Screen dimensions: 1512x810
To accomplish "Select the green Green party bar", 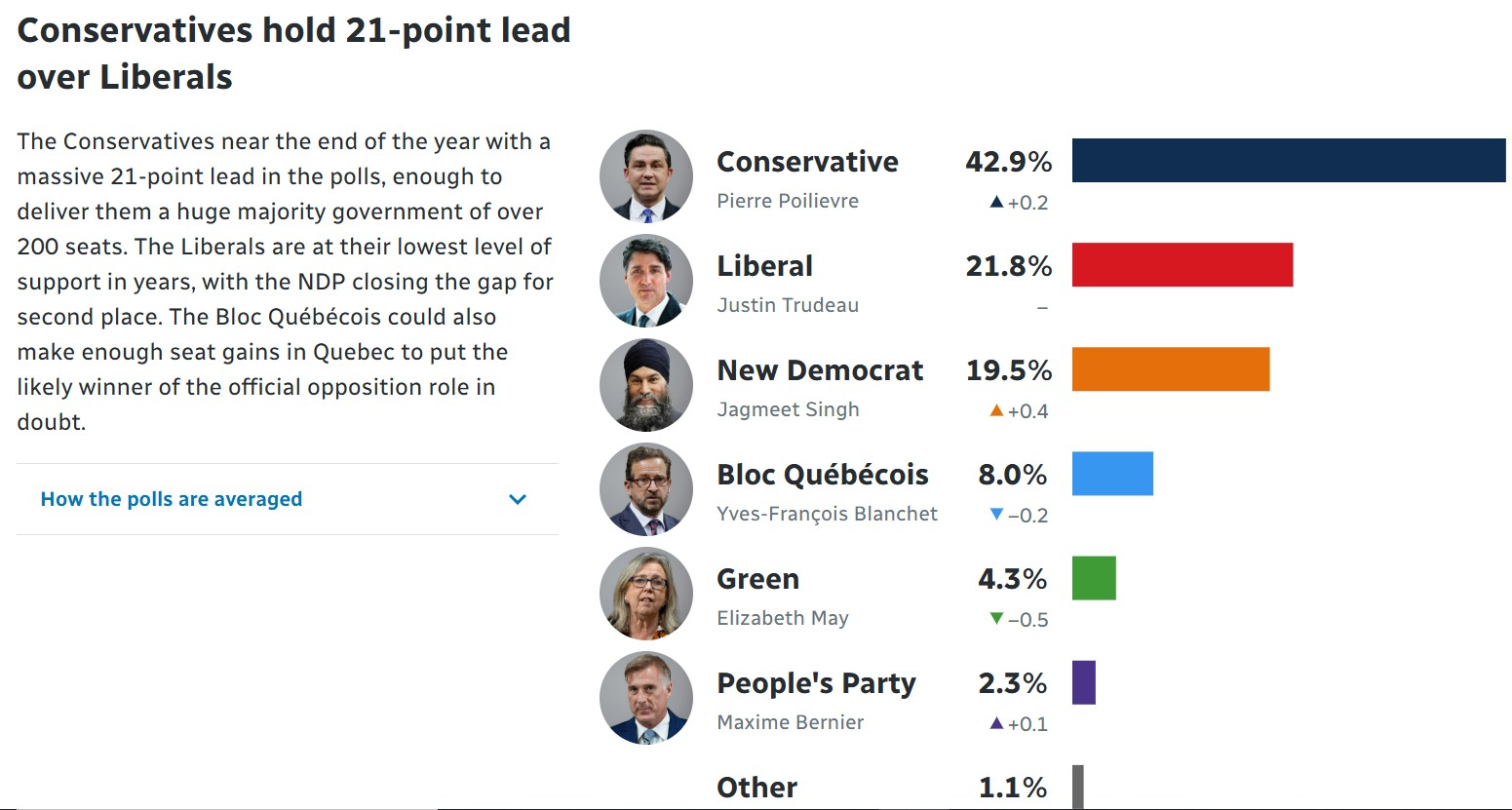I will click(1094, 578).
